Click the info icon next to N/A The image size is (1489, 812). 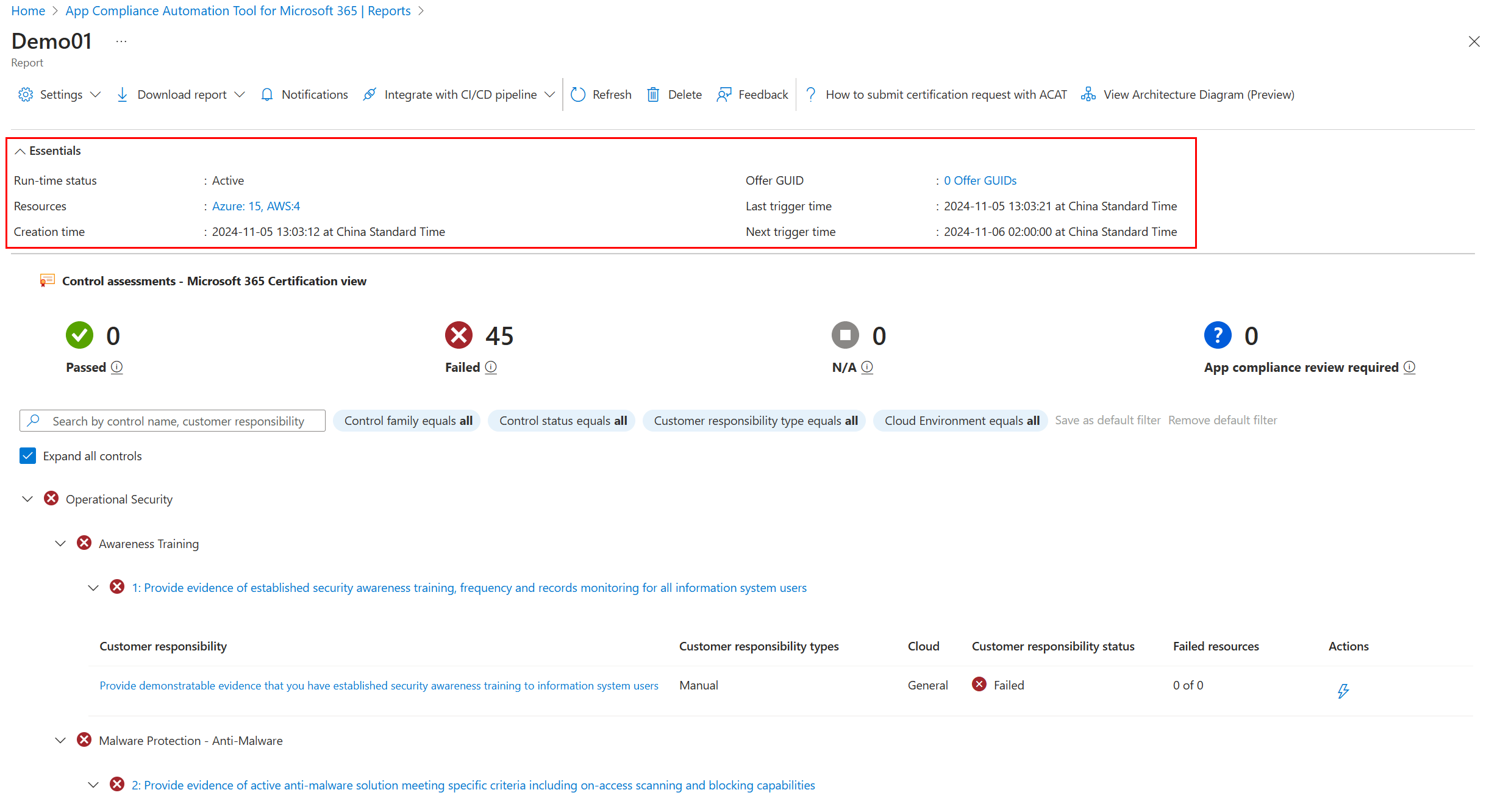[867, 367]
